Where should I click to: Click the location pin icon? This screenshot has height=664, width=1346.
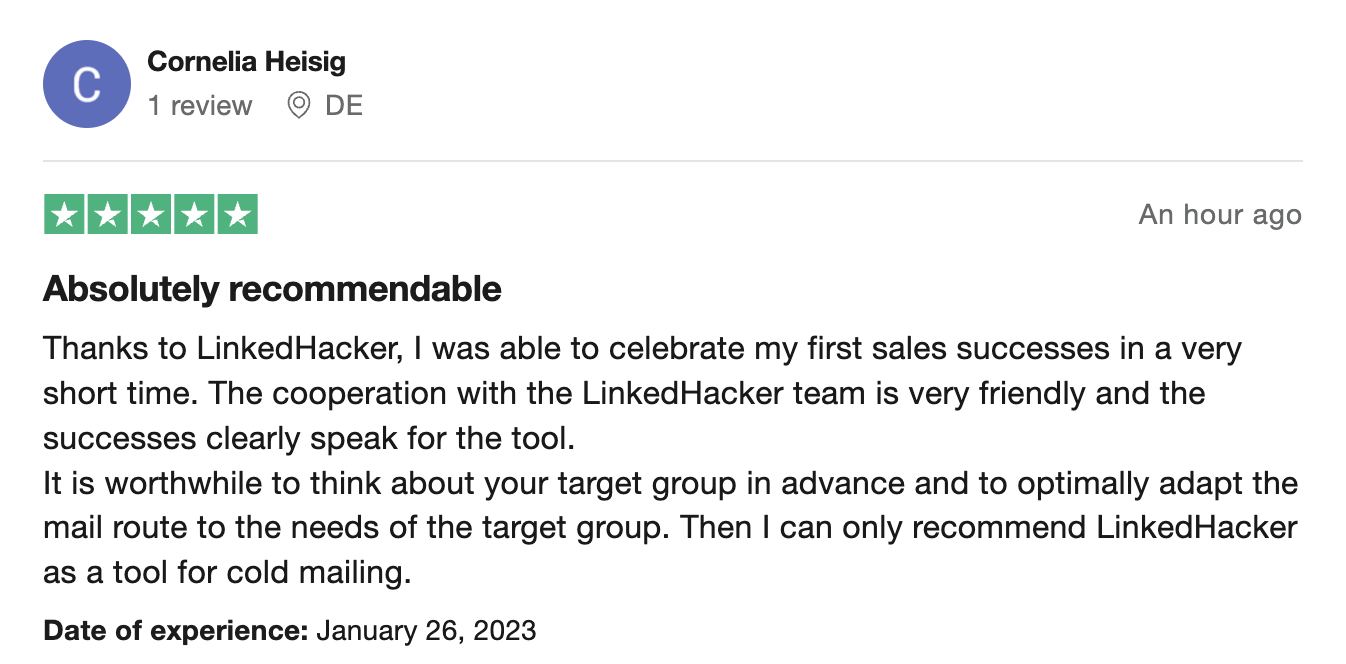coord(298,105)
